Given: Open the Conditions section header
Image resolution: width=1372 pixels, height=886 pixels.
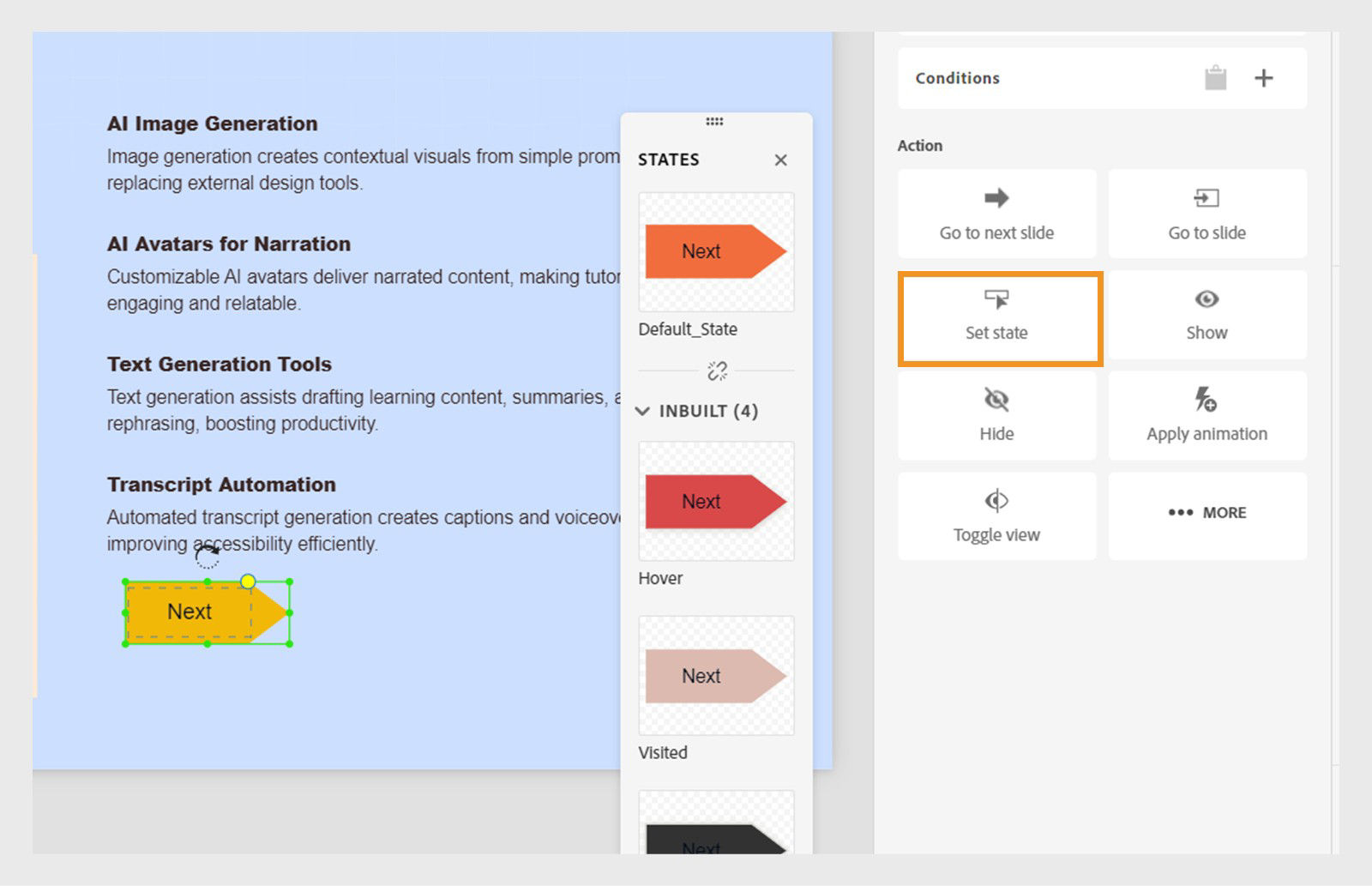Looking at the screenshot, I should point(956,77).
